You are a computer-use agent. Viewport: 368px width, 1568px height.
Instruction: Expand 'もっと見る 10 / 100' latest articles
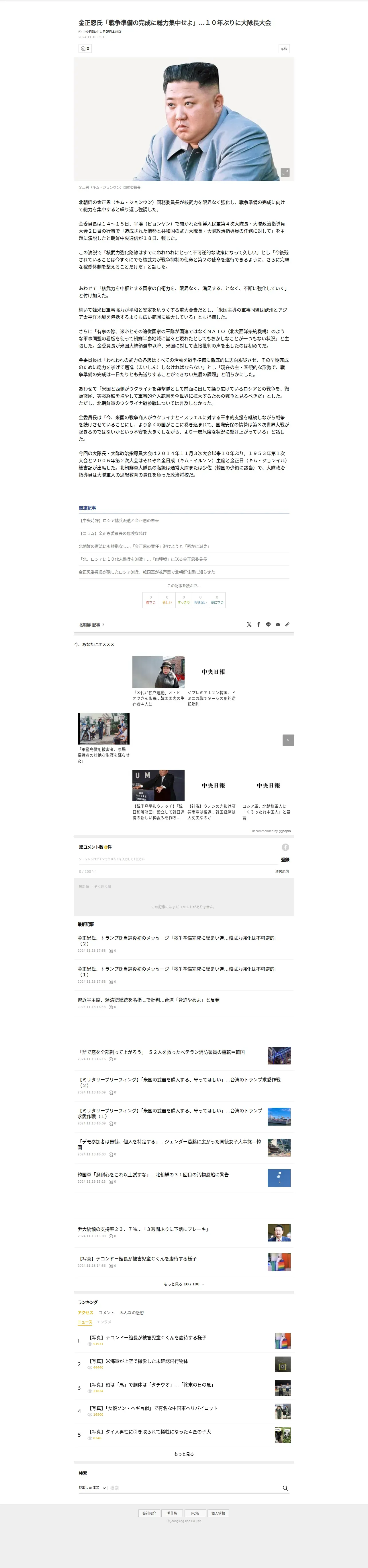tap(184, 1284)
